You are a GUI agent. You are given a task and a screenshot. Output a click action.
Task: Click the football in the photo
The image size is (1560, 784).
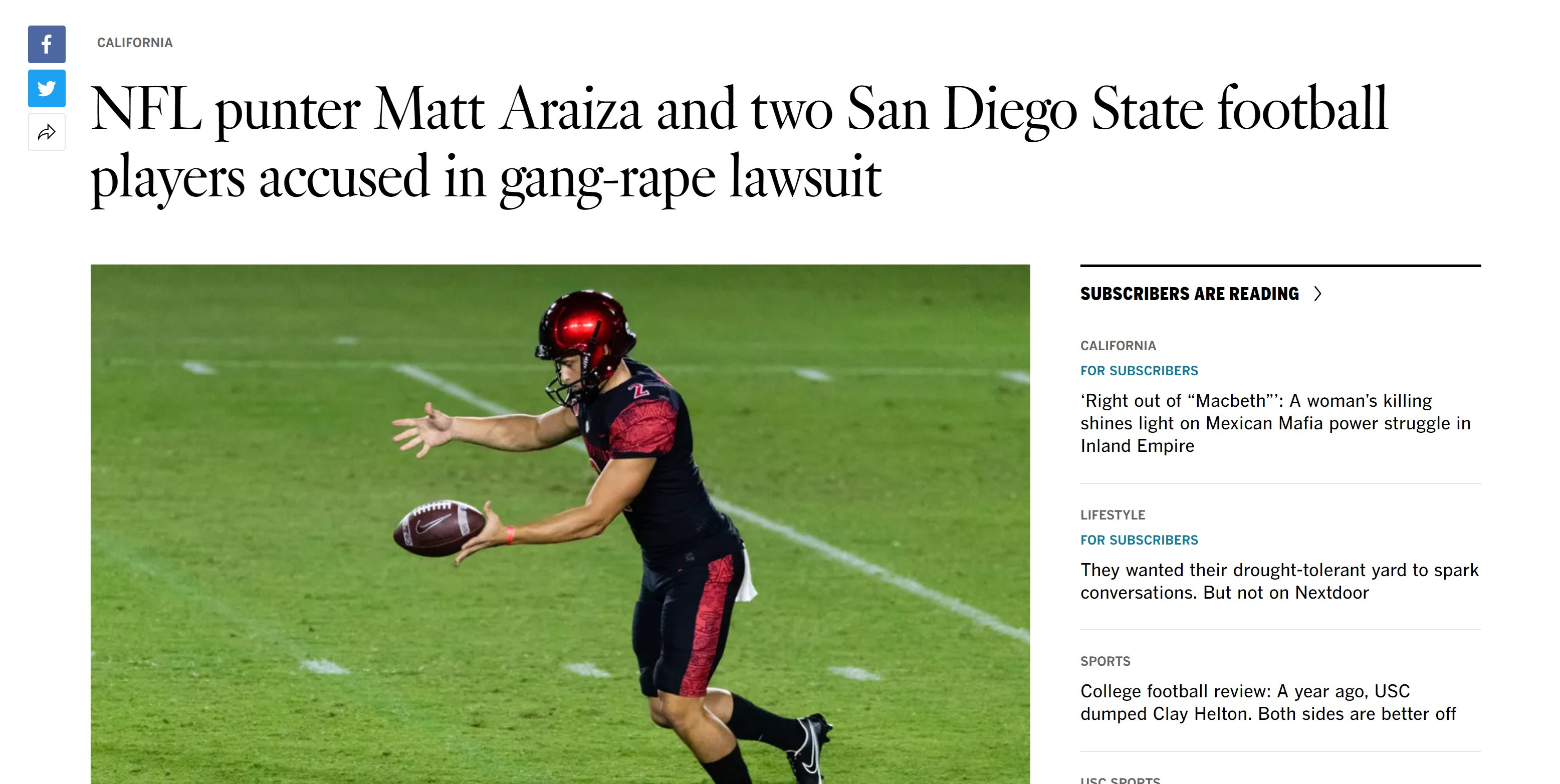coord(439,528)
